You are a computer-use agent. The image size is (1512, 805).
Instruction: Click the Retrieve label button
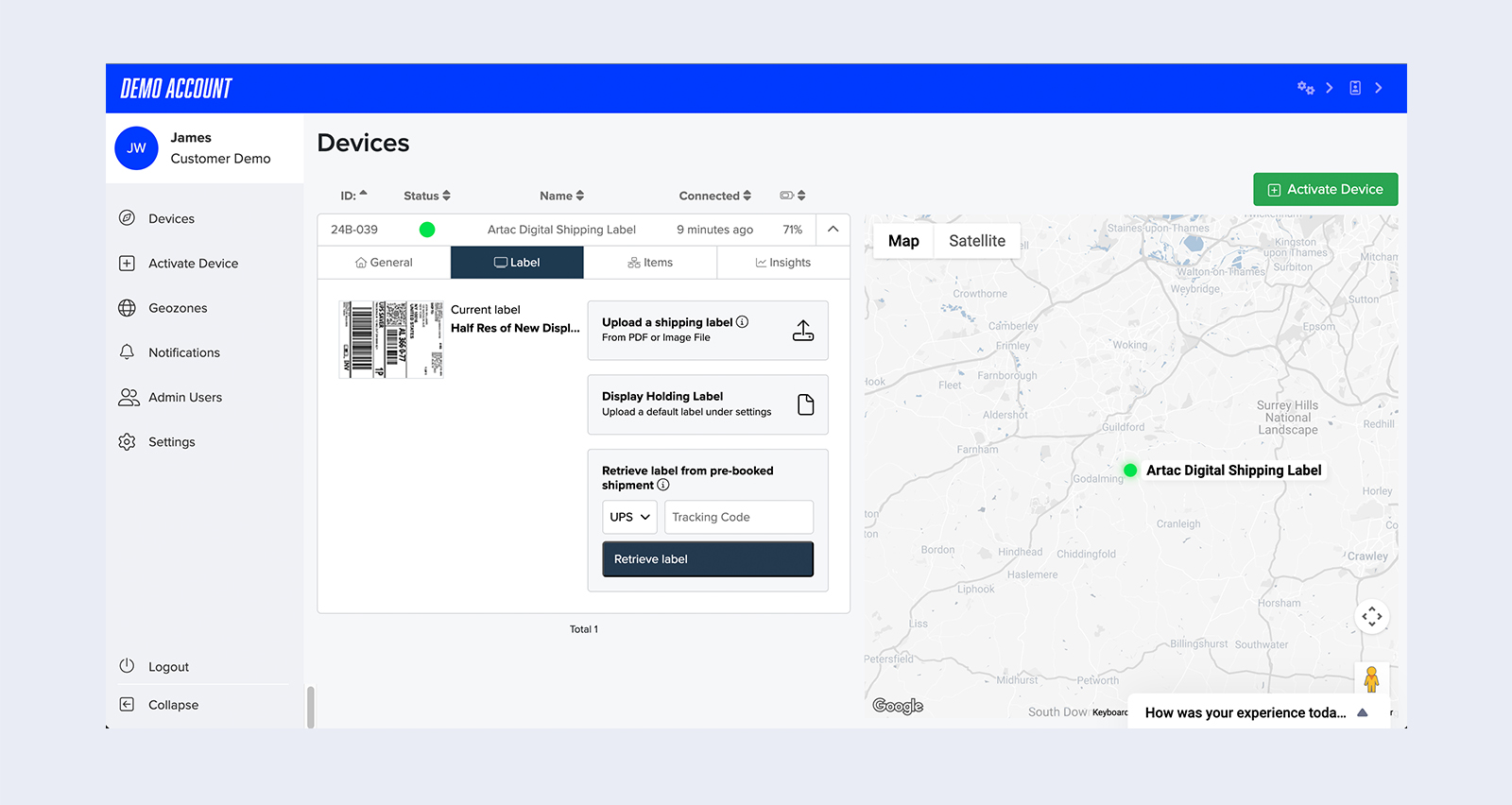708,559
